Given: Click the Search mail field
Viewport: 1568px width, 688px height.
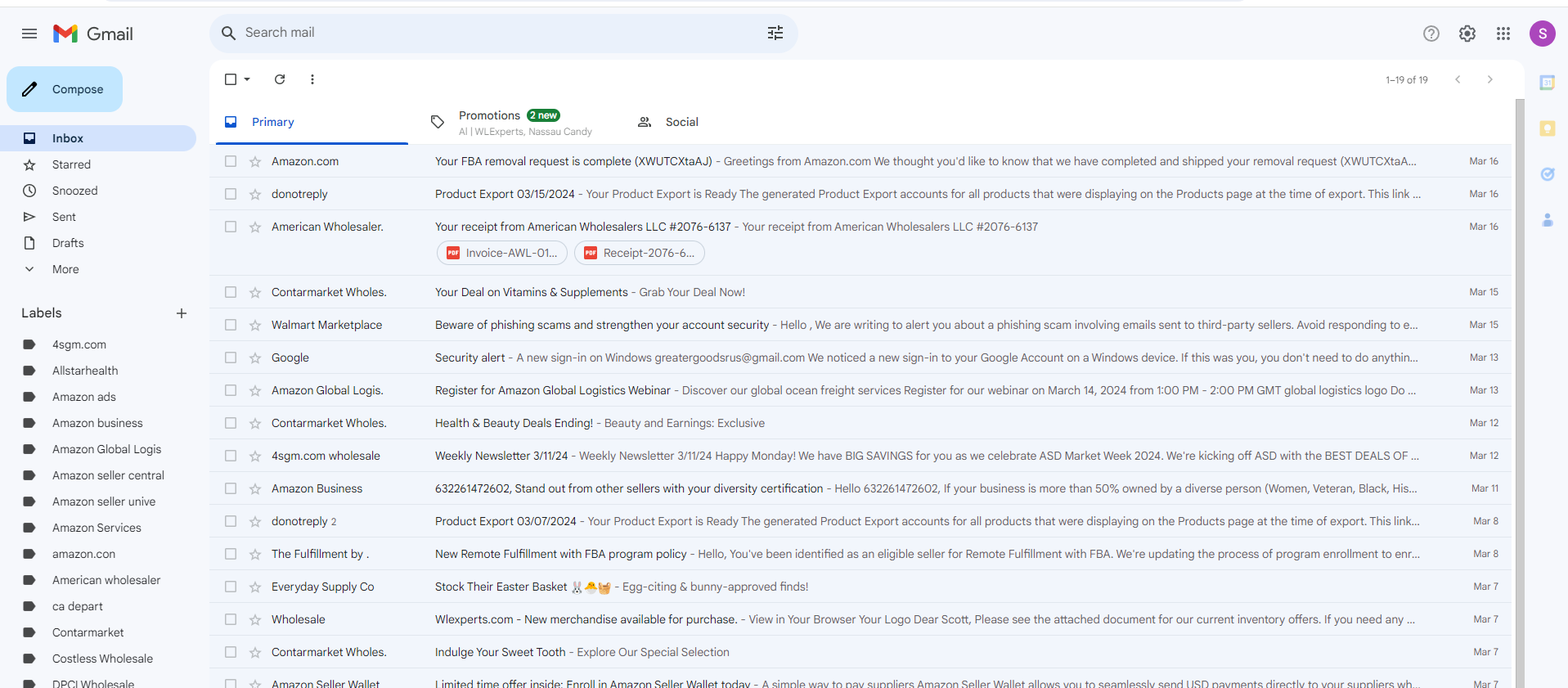Looking at the screenshot, I should tap(503, 33).
